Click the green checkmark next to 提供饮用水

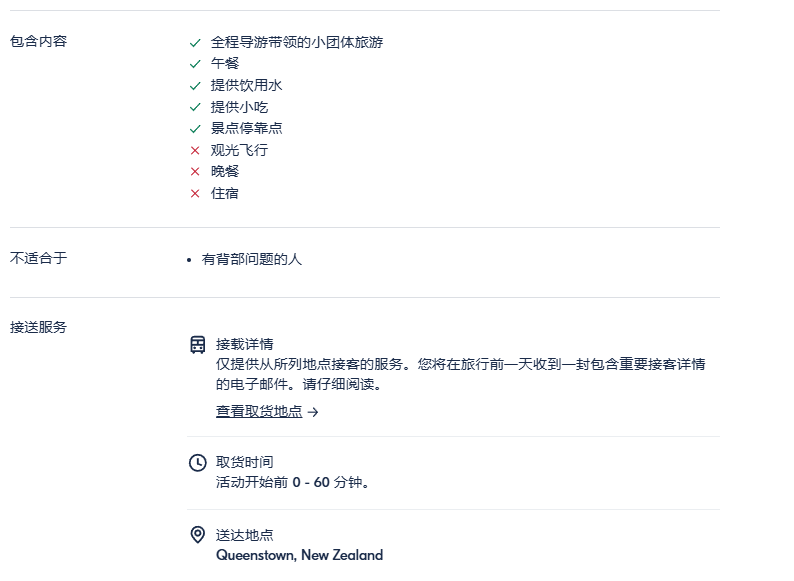pos(195,86)
